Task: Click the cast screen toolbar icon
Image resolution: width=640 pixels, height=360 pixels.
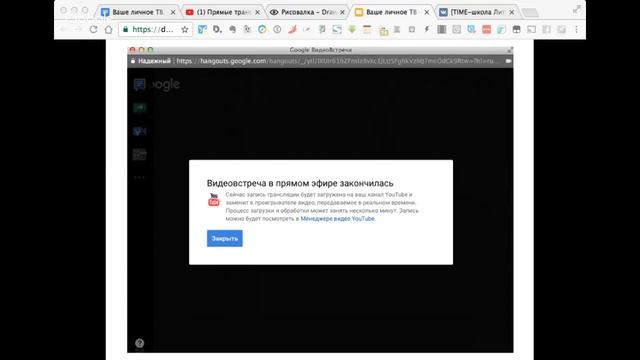Action: (531, 29)
